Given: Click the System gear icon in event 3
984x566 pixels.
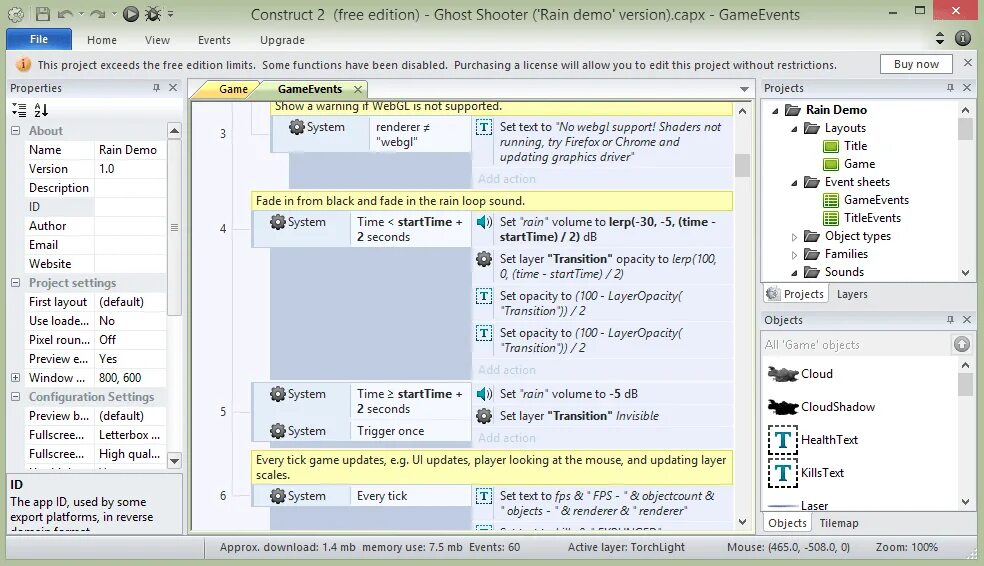Looking at the screenshot, I should (x=296, y=127).
